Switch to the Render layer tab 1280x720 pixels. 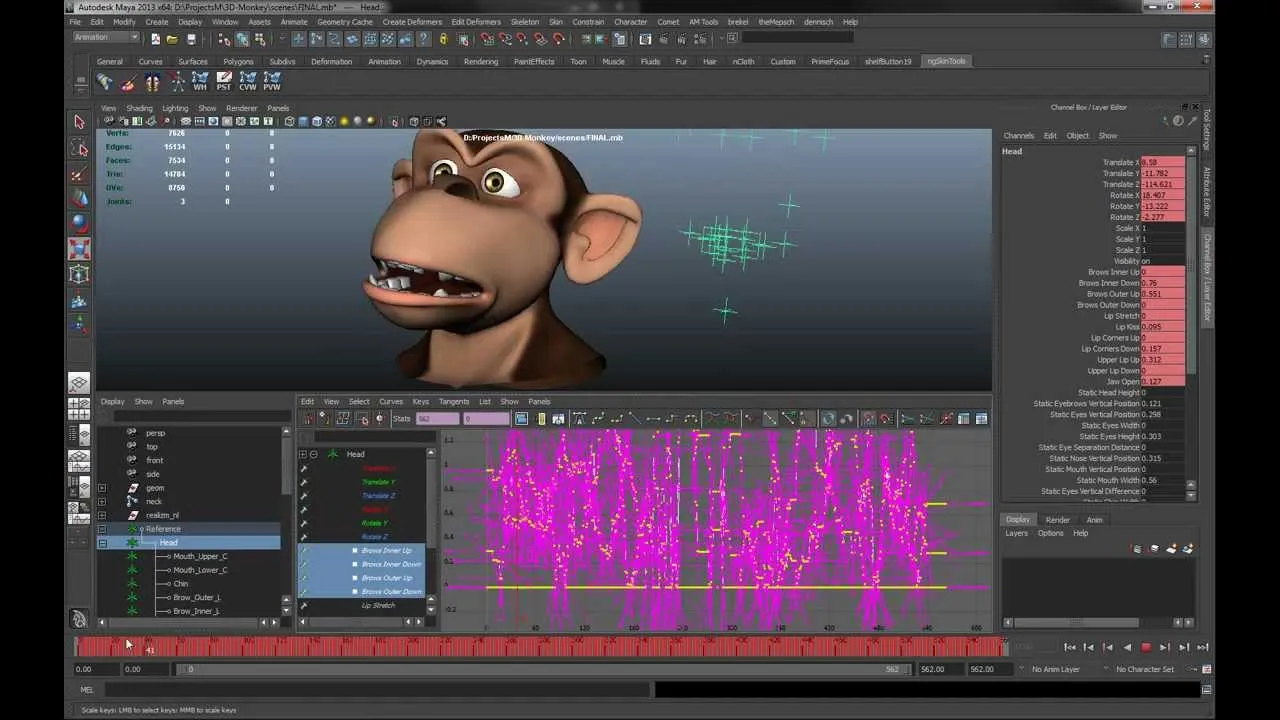click(1058, 520)
